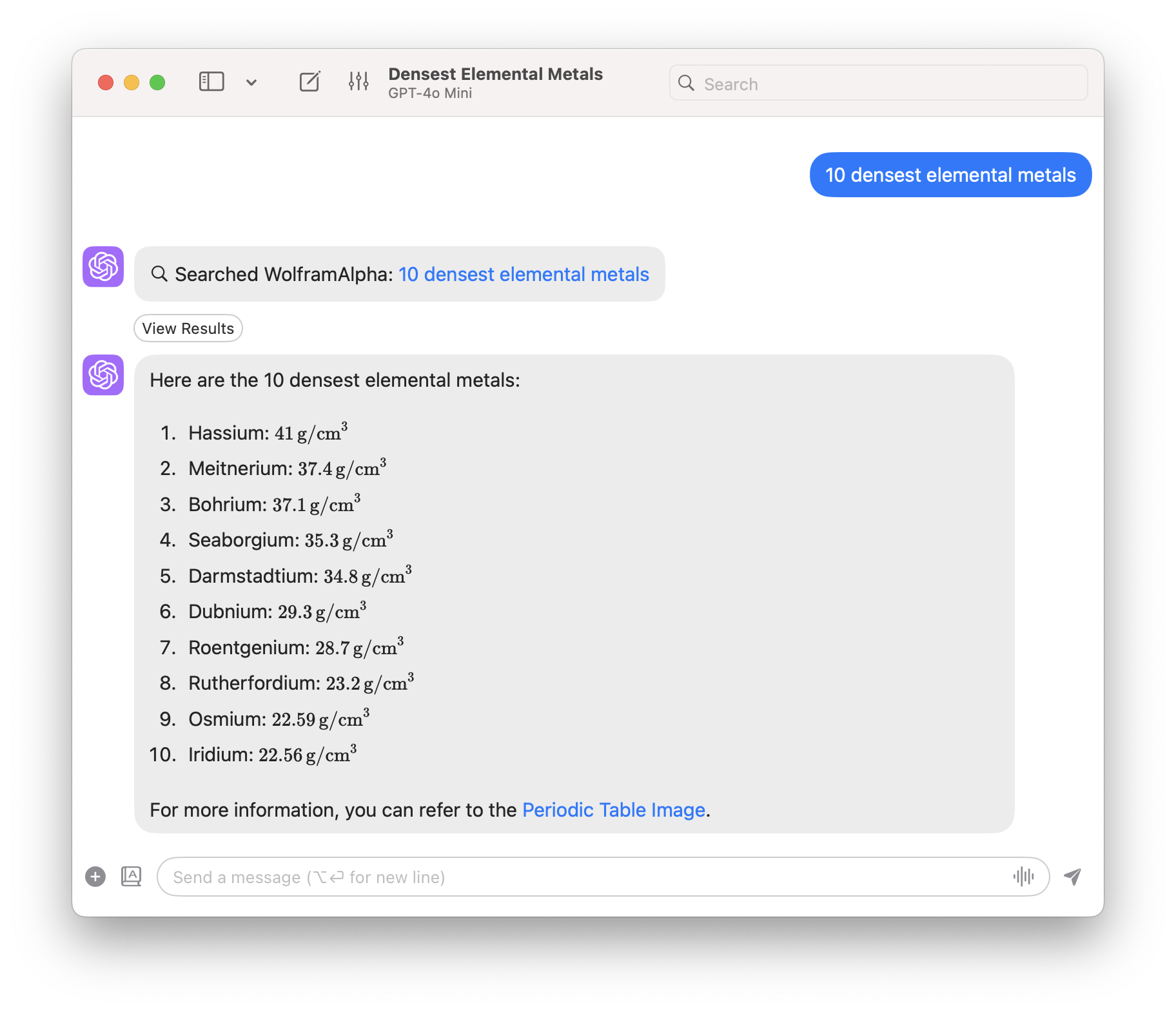Open the WolframAlpha query link
The height and width of the screenshot is (1012, 1176).
[523, 275]
